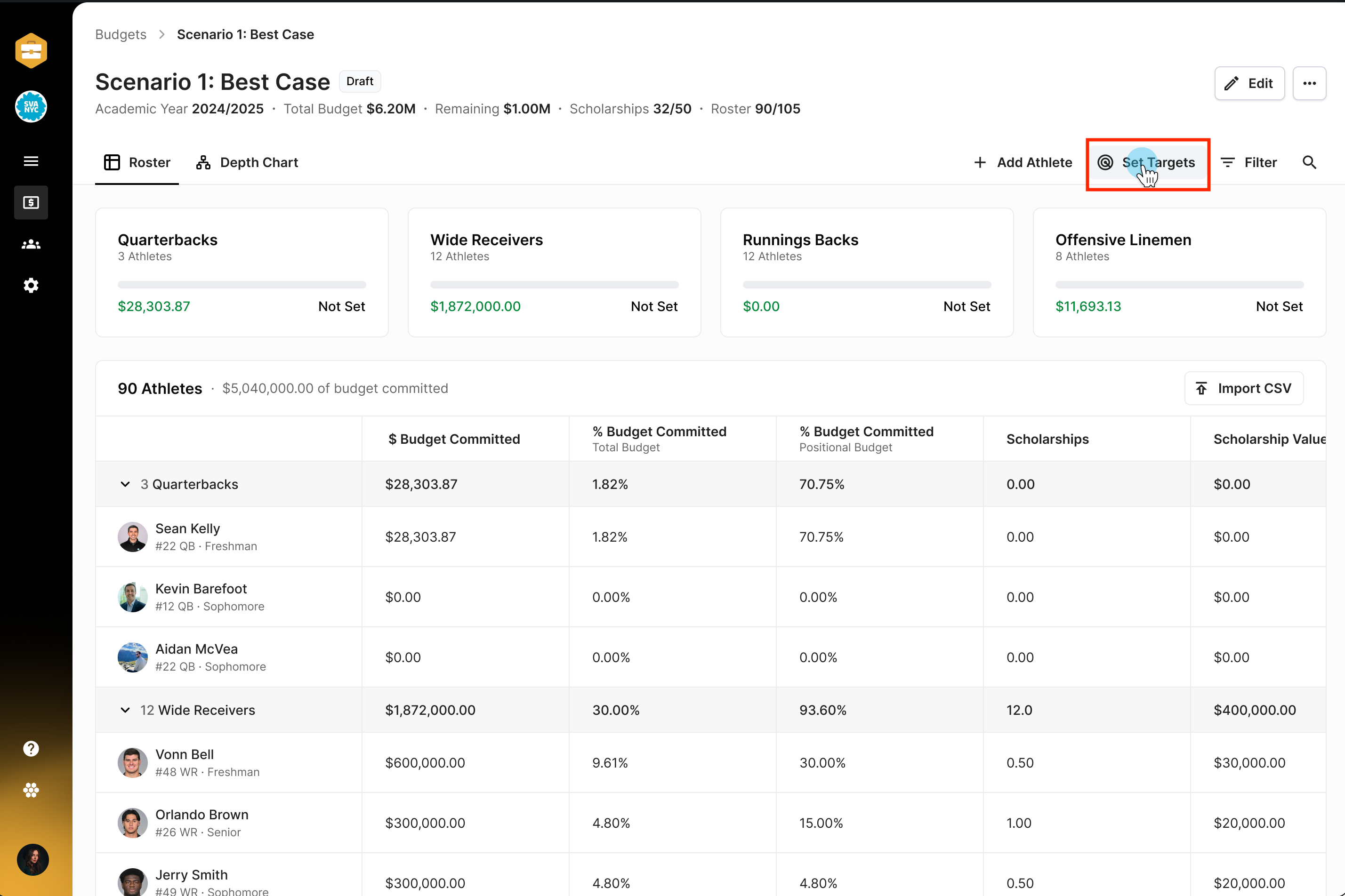This screenshot has width=1345, height=896.
Task: Click Sean Kelly's avatar photo
Action: pos(133,536)
